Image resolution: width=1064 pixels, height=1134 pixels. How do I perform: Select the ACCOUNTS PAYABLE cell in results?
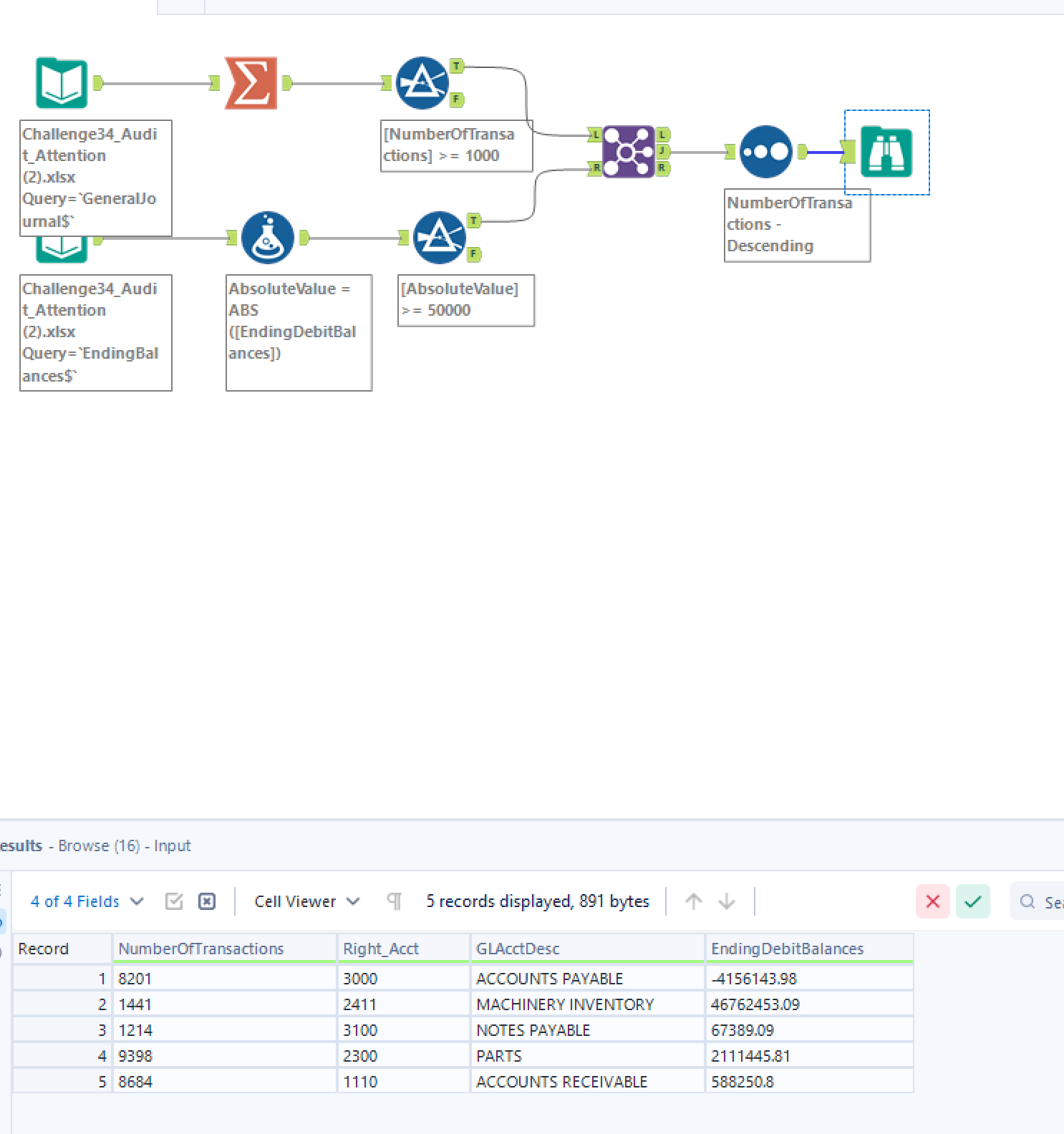coord(549,979)
